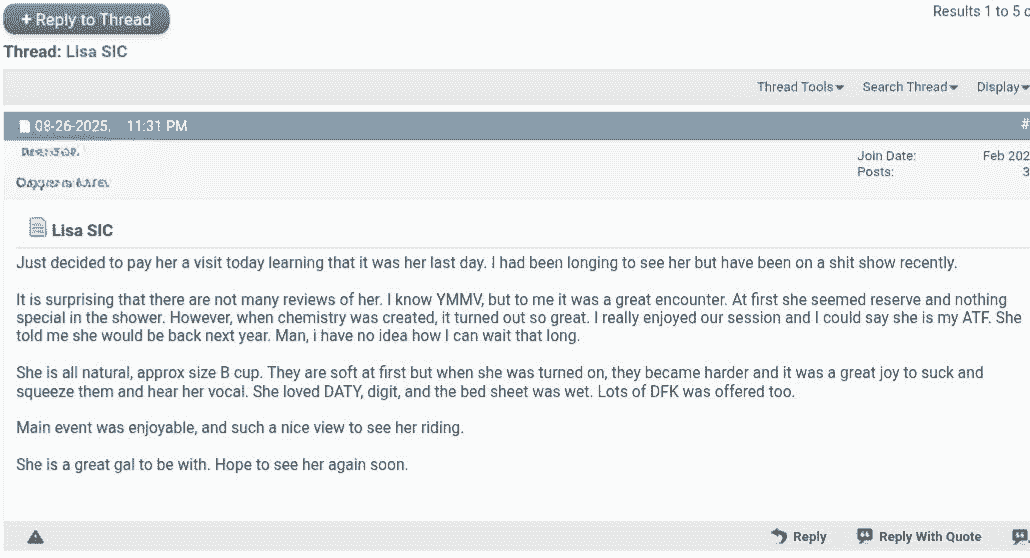
Task: Click the page icon before post date
Action: coord(25,127)
